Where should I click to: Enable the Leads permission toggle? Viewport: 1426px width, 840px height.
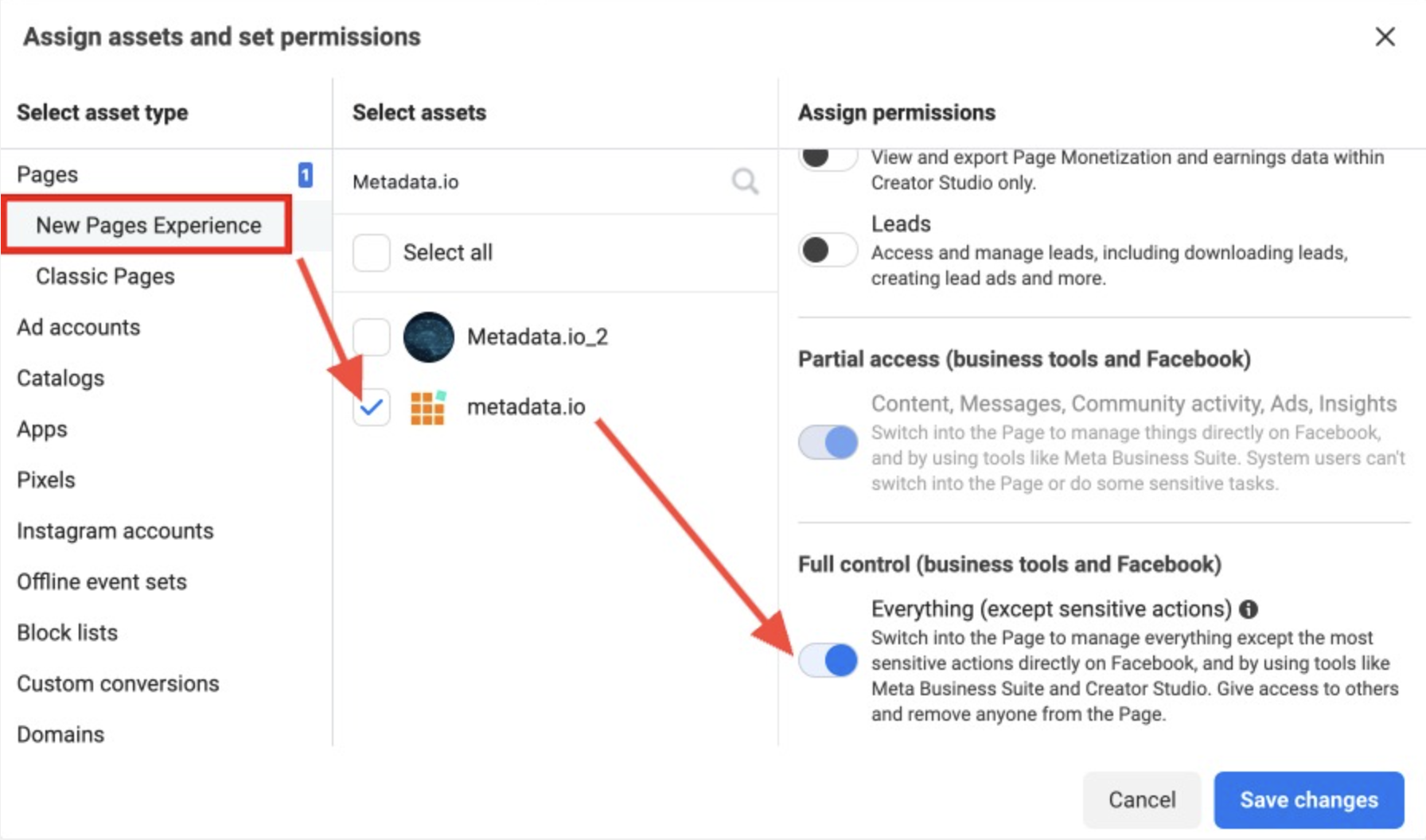(828, 251)
